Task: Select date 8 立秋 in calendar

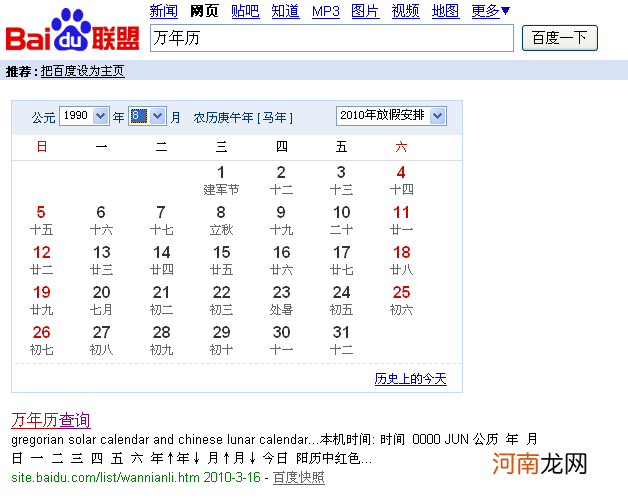Action: click(221, 219)
